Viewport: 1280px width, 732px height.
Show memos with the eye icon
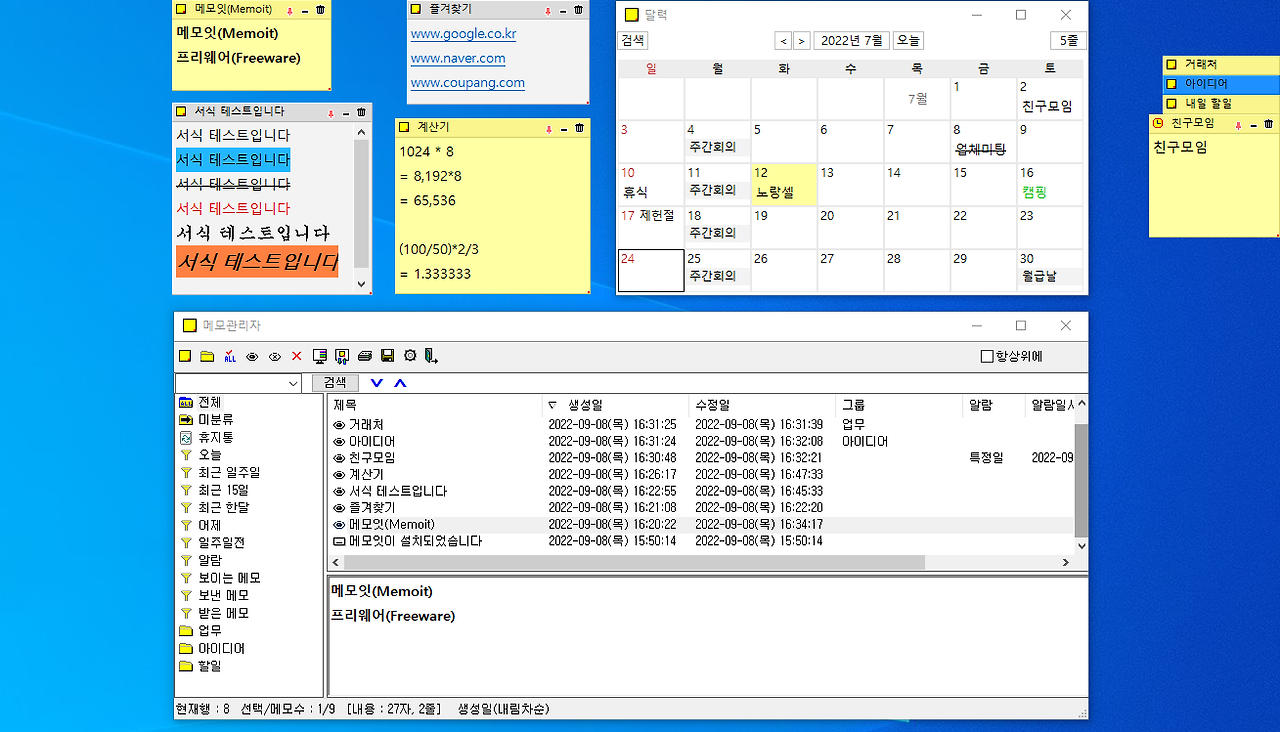click(250, 355)
